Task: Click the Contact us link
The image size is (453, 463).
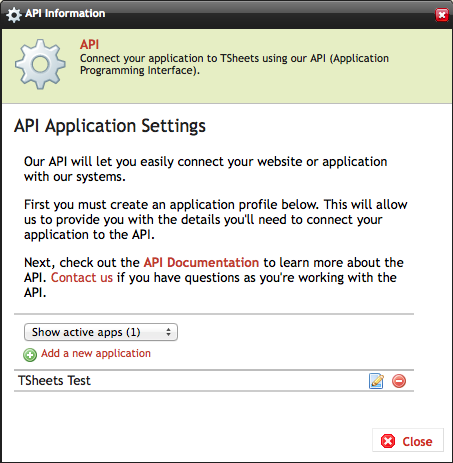Action: (x=82, y=278)
